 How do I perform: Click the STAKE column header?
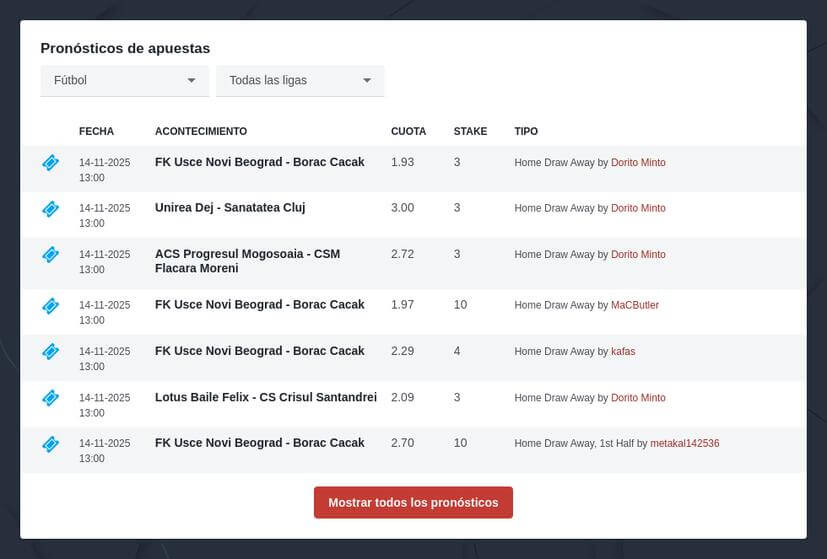tap(470, 131)
